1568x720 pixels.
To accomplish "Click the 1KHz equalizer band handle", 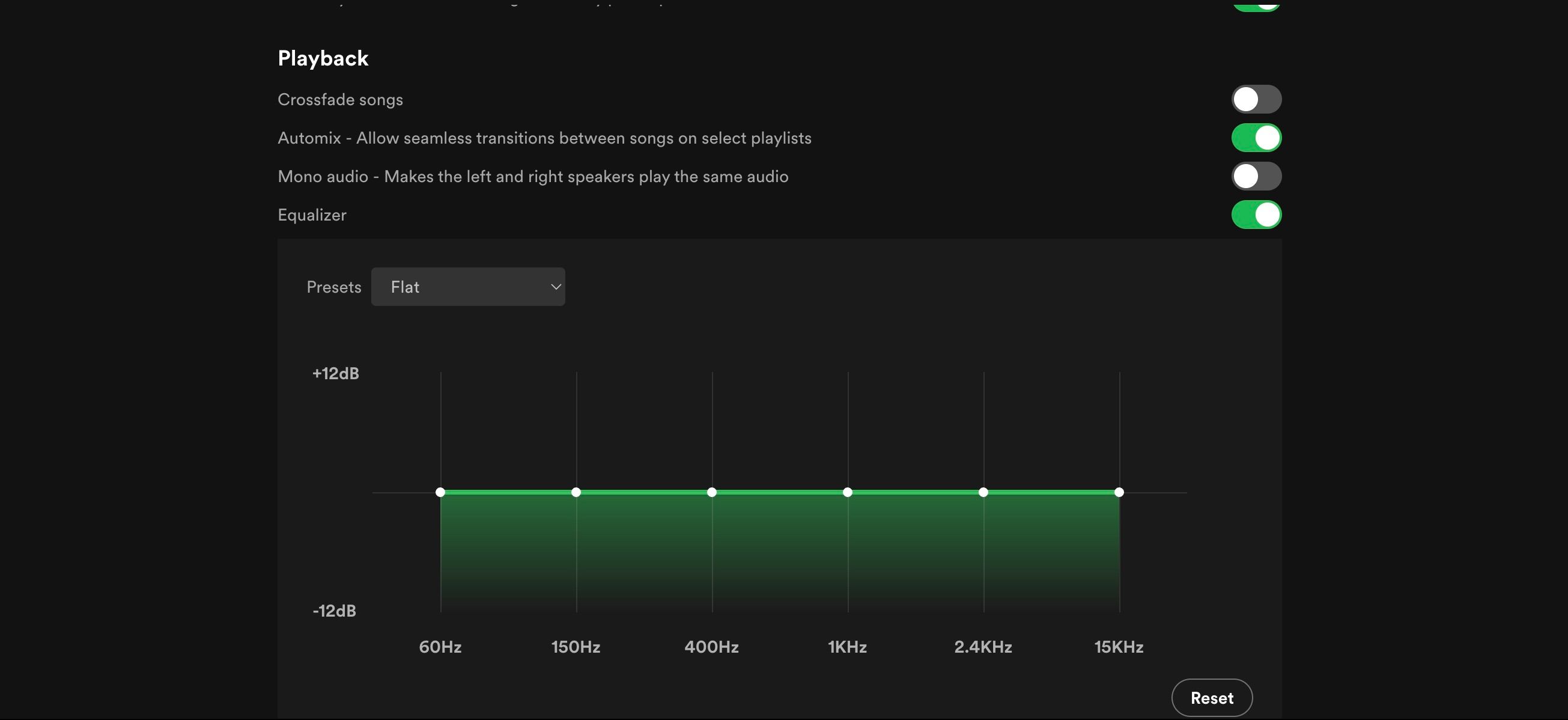I will (x=847, y=492).
